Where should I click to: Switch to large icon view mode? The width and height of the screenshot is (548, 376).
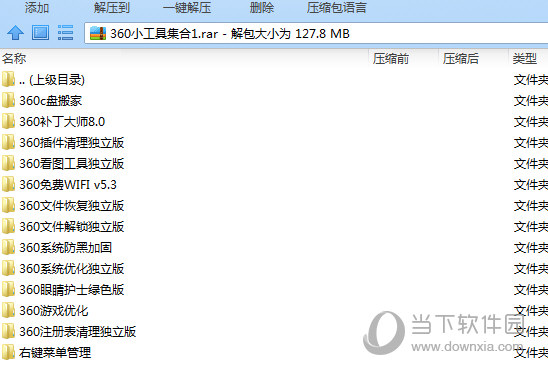(x=41, y=33)
